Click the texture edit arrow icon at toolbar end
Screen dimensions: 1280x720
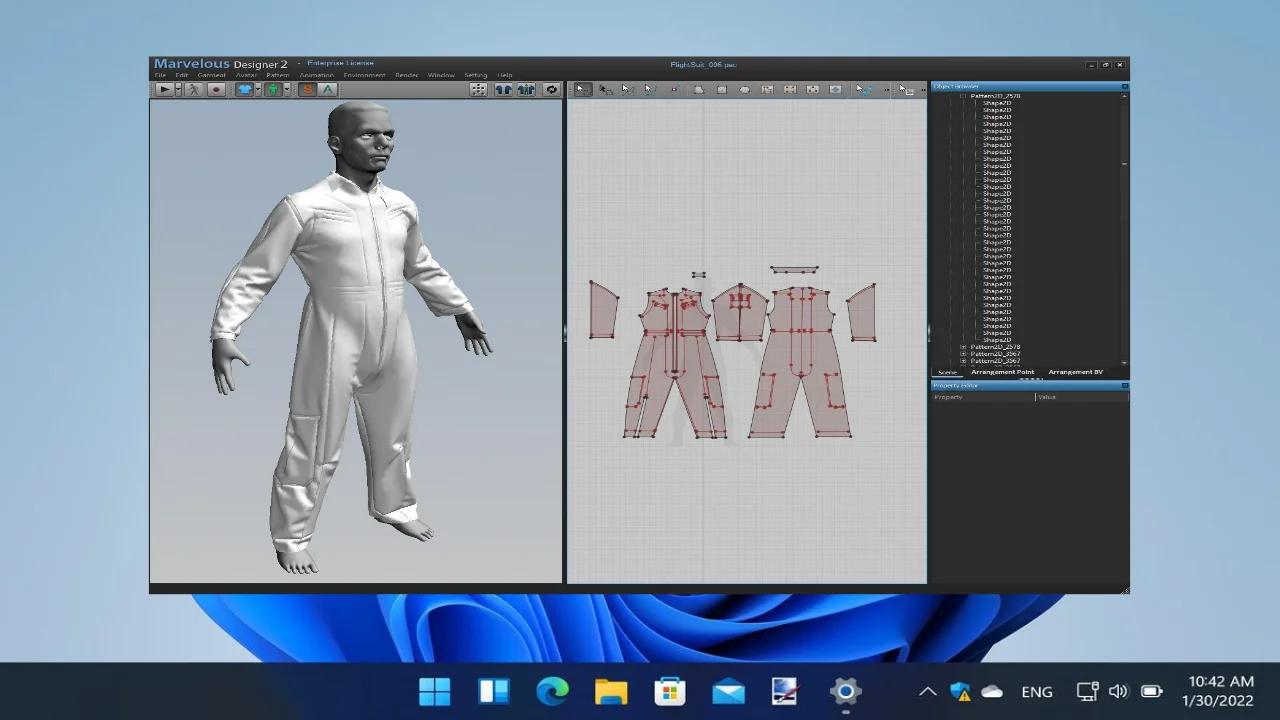click(x=905, y=89)
